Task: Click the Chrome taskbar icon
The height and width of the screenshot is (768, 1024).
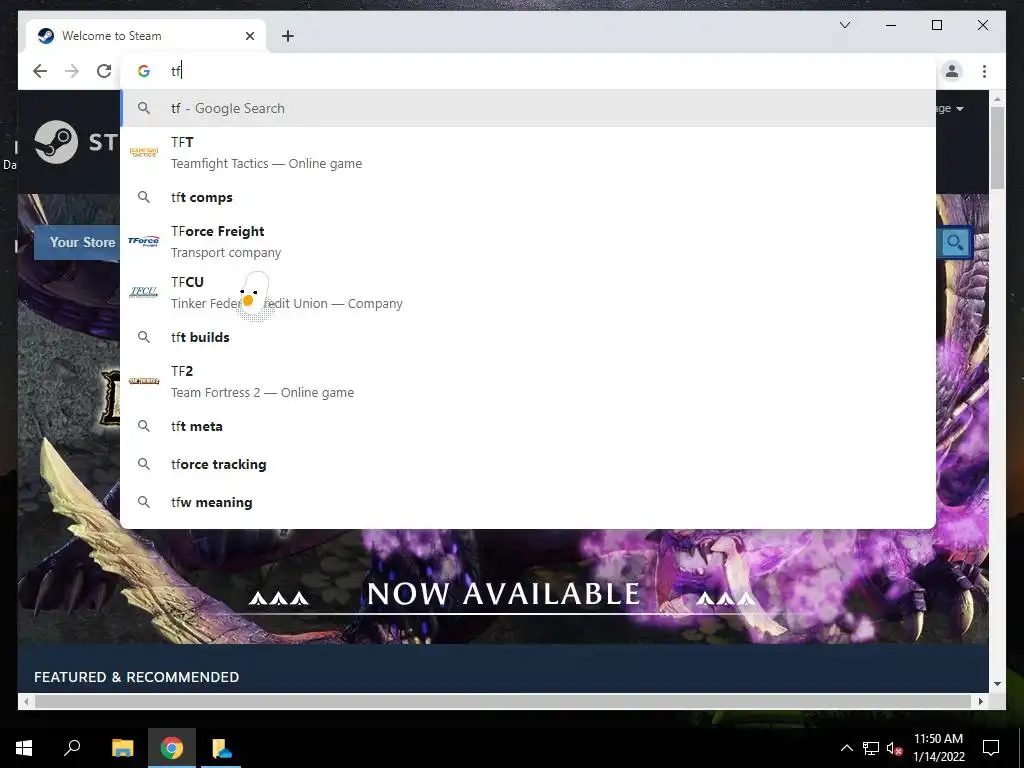Action: click(x=172, y=748)
